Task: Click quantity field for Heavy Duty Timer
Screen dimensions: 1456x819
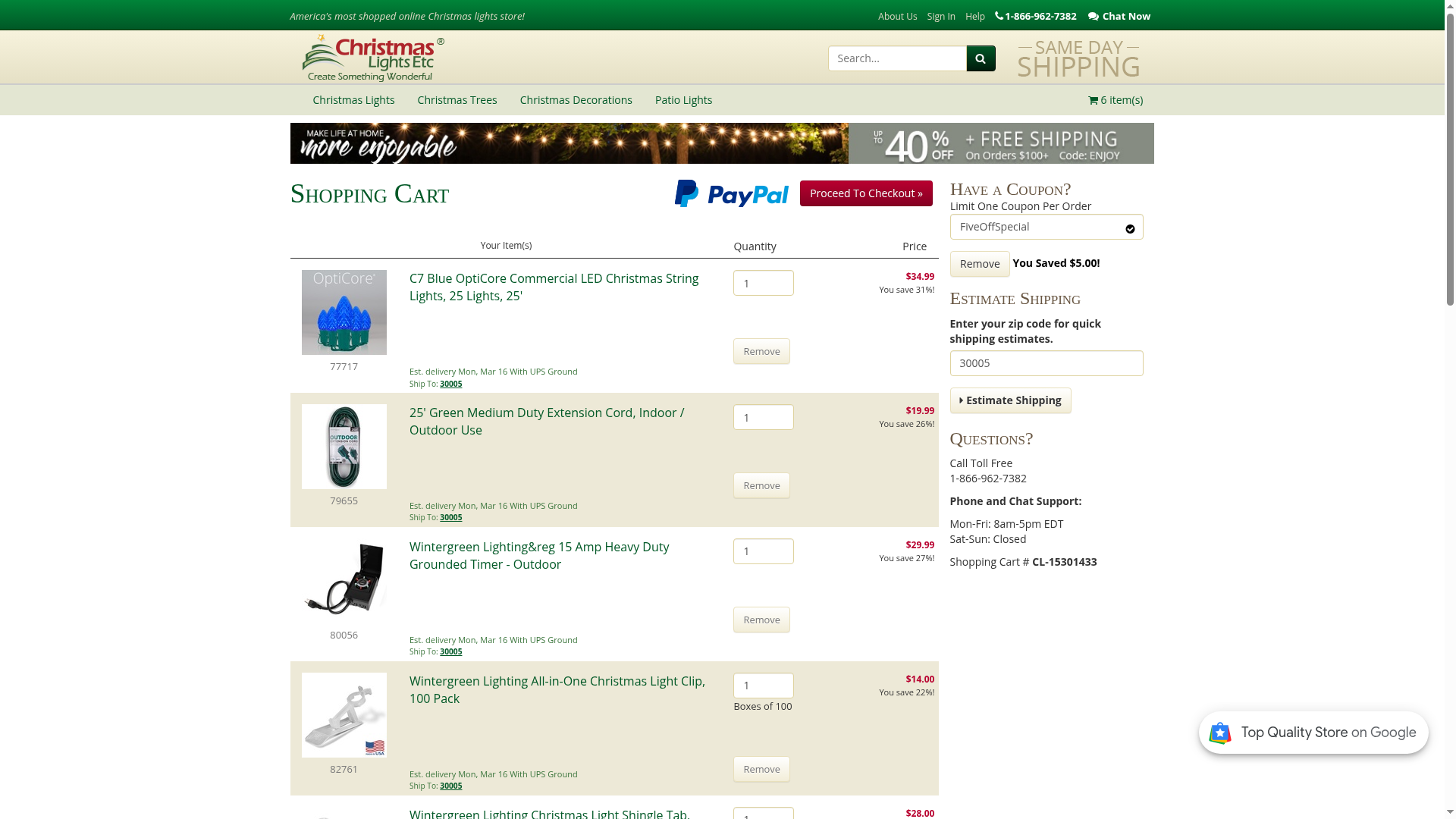Action: pyautogui.click(x=763, y=551)
